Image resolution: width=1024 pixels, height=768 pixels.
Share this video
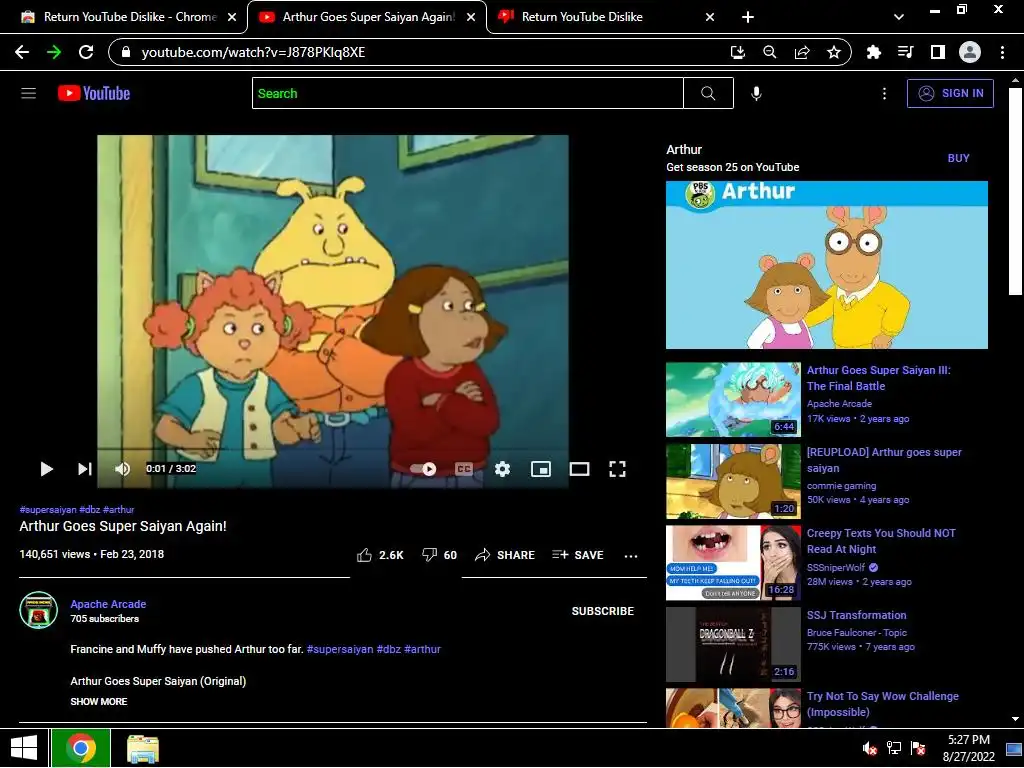click(x=505, y=555)
